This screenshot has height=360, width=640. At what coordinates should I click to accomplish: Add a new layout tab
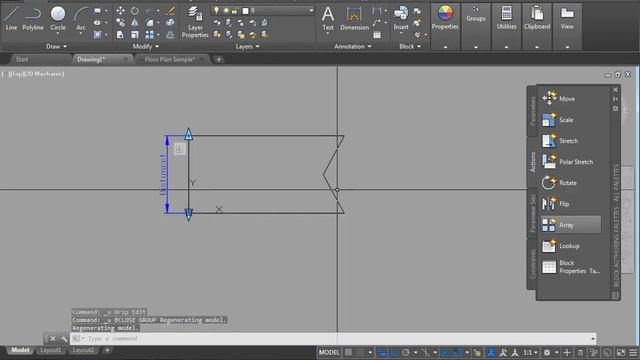point(107,350)
